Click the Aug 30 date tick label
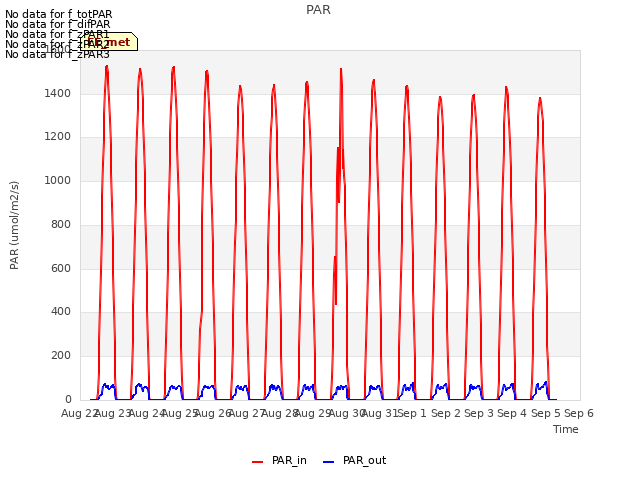Viewport: 640px width, 480px height. (x=347, y=413)
